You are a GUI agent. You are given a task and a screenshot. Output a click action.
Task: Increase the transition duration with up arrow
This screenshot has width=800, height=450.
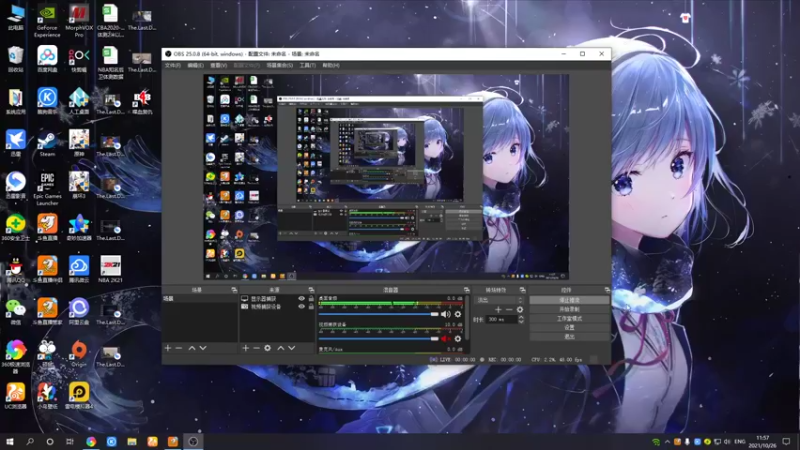coord(520,317)
